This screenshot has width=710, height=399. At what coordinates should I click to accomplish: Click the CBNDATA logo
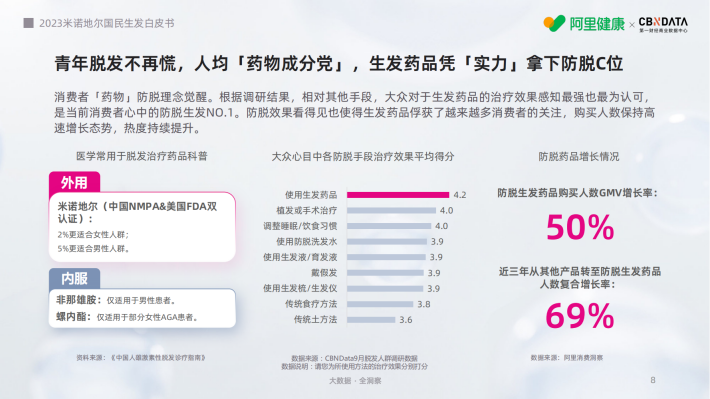[x=663, y=24]
